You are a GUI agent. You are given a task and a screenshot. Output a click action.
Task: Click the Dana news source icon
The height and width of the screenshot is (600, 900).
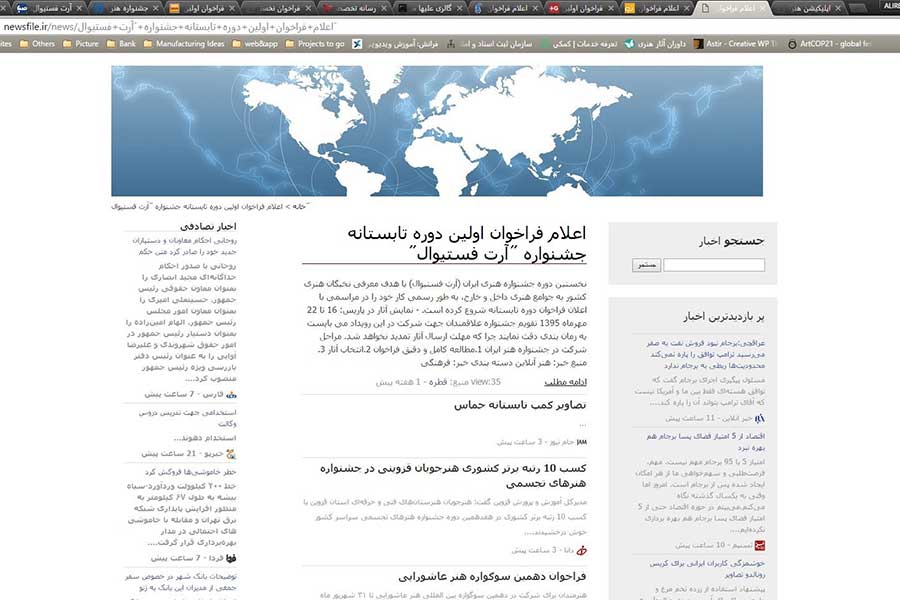(x=583, y=550)
